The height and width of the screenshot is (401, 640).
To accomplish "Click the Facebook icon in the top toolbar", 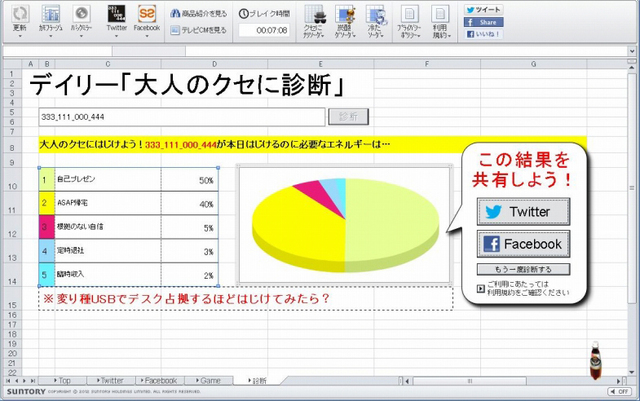I will [146, 14].
